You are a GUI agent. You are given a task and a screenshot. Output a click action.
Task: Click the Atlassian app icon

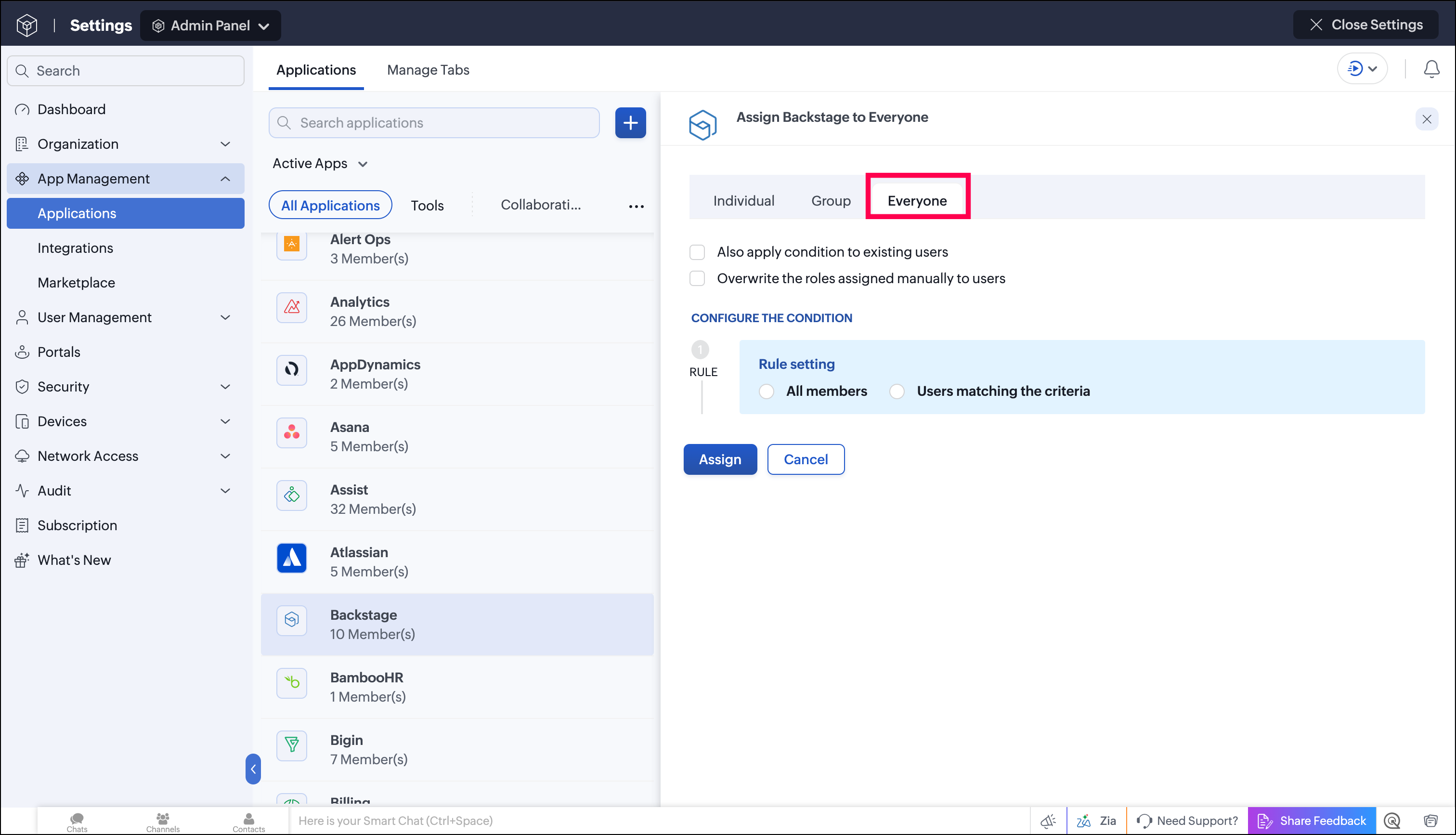tap(292, 558)
